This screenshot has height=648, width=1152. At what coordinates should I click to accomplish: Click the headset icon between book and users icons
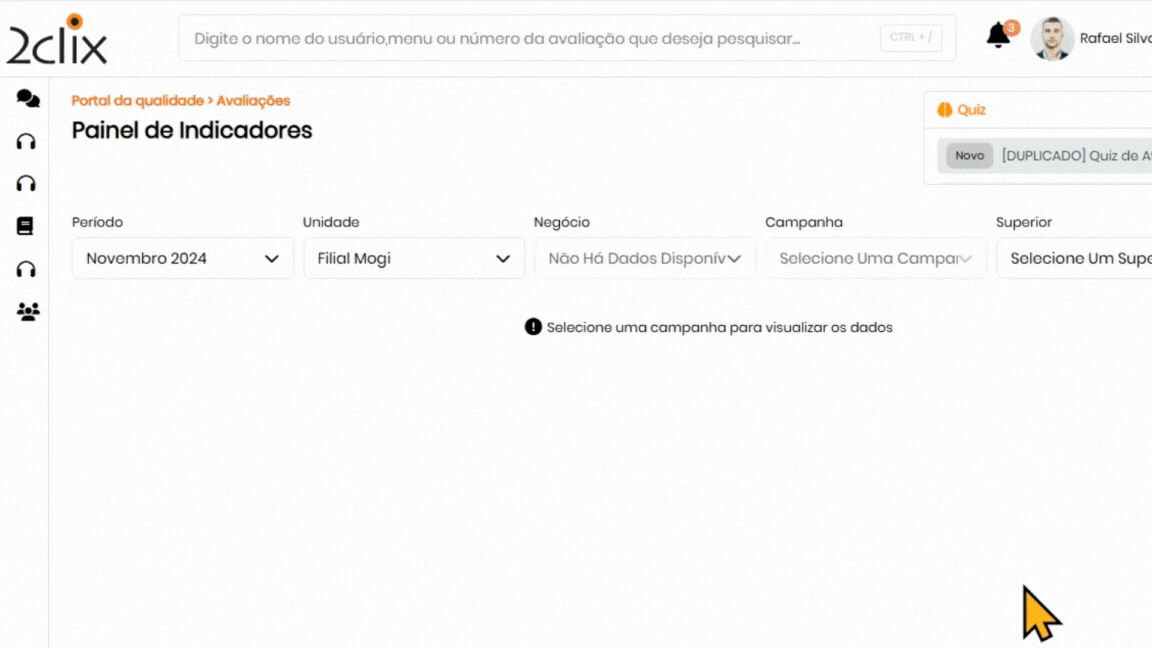tap(27, 269)
